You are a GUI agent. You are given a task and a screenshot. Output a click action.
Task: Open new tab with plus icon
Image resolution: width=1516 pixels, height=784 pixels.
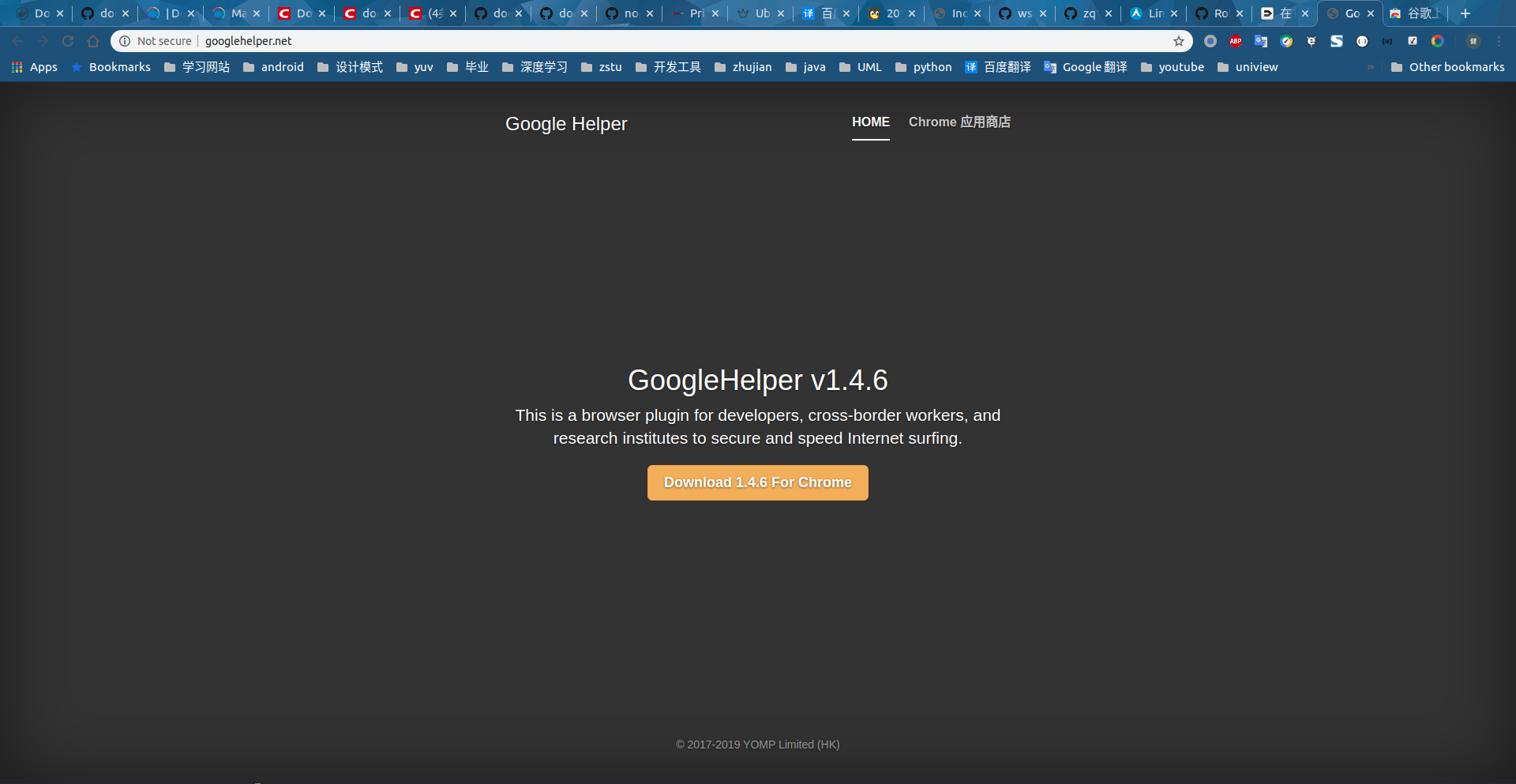1465,13
